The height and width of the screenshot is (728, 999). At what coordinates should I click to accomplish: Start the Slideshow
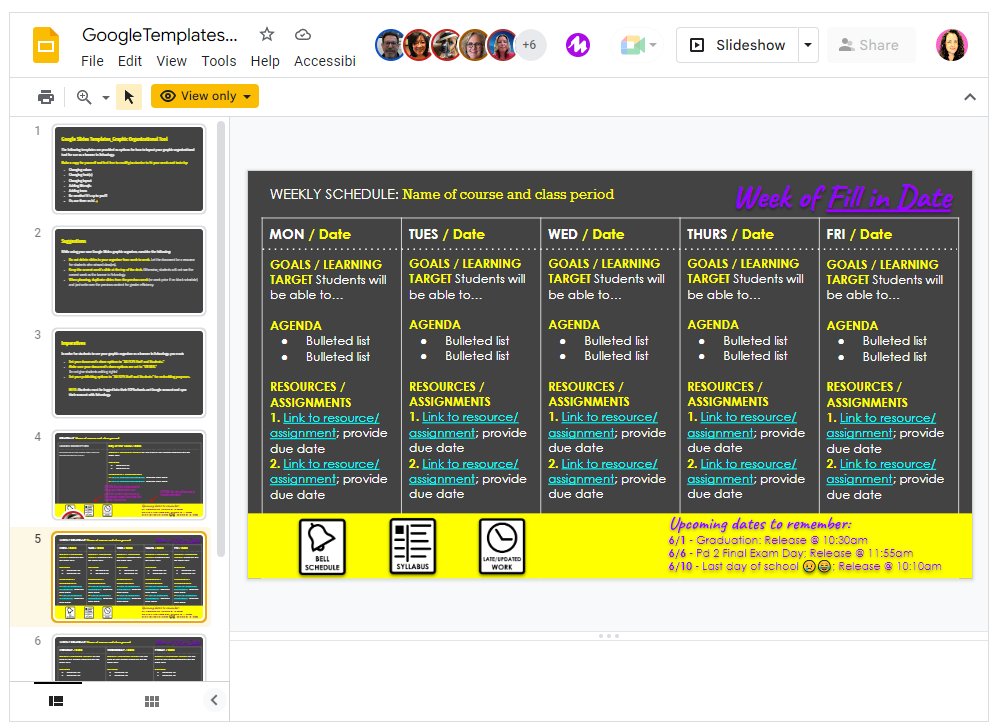click(x=738, y=45)
